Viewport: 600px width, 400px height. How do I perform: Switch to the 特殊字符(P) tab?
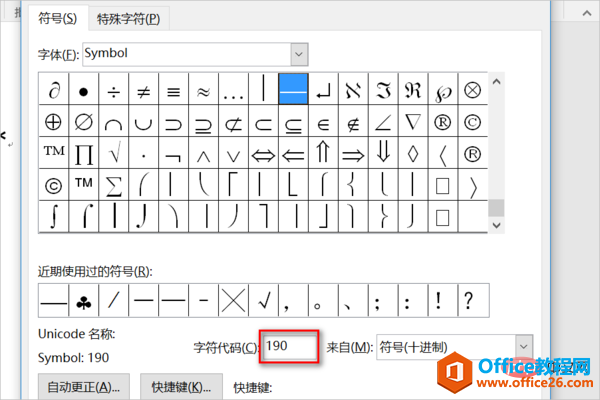pyautogui.click(x=128, y=19)
